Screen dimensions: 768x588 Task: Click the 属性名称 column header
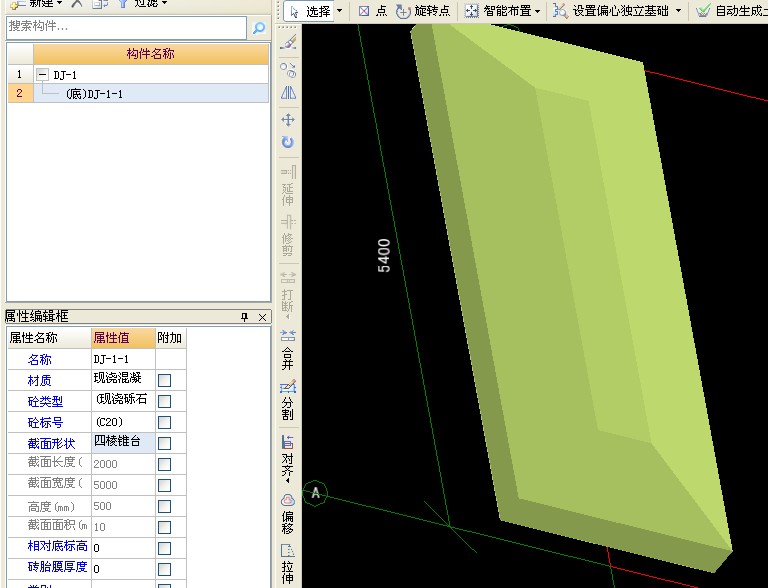coord(49,338)
